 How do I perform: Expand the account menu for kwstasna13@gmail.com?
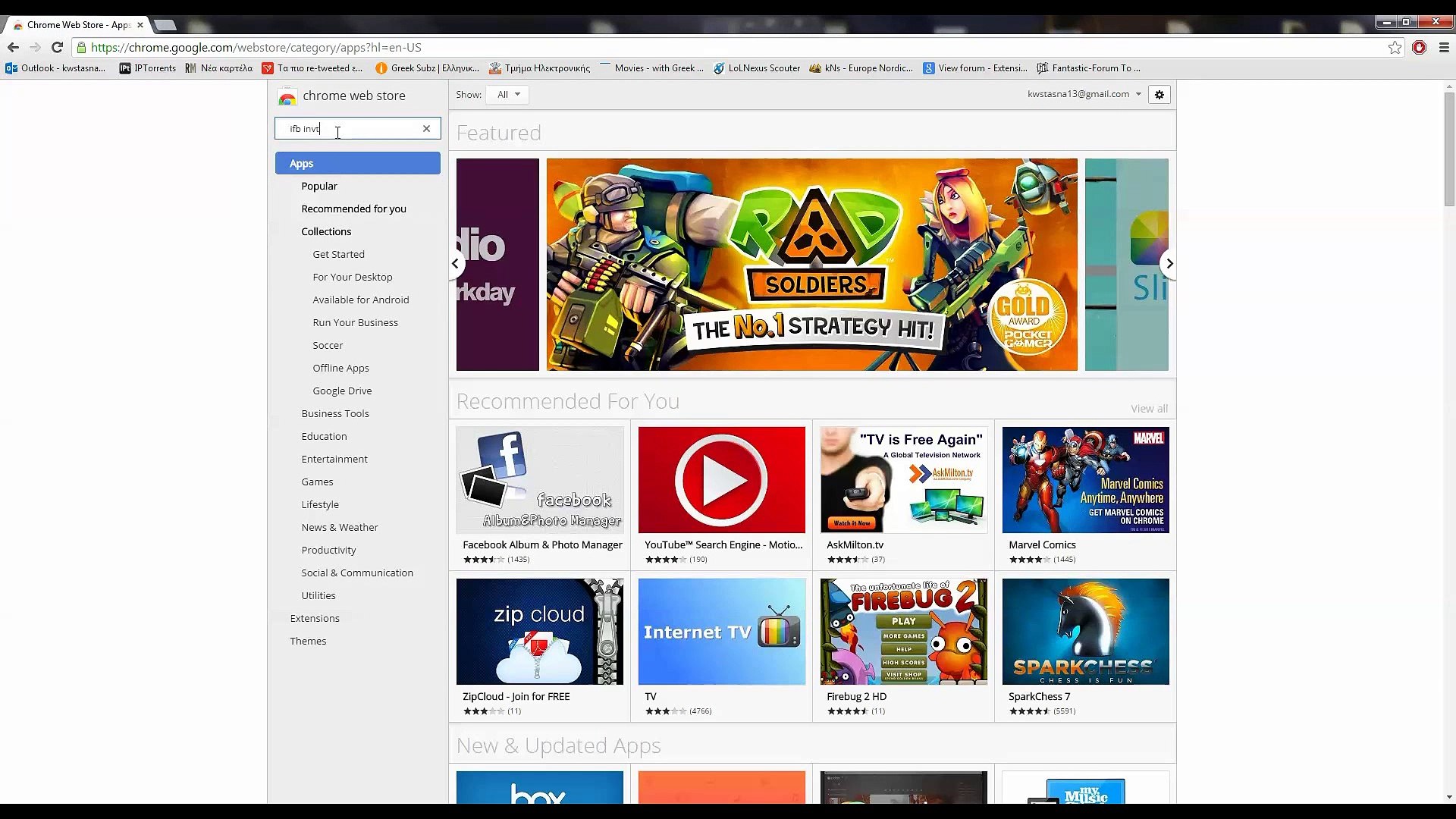1084,94
